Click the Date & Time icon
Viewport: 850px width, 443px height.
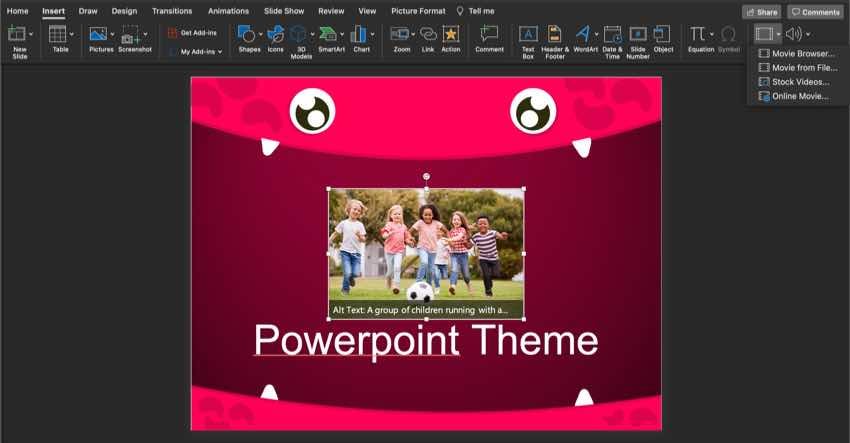point(612,34)
